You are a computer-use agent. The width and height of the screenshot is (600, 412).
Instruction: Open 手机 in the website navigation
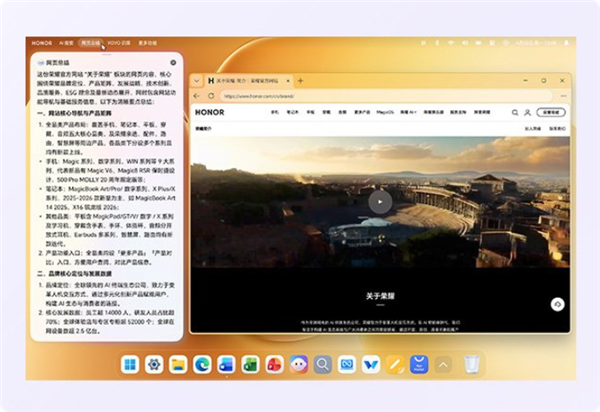tap(275, 112)
